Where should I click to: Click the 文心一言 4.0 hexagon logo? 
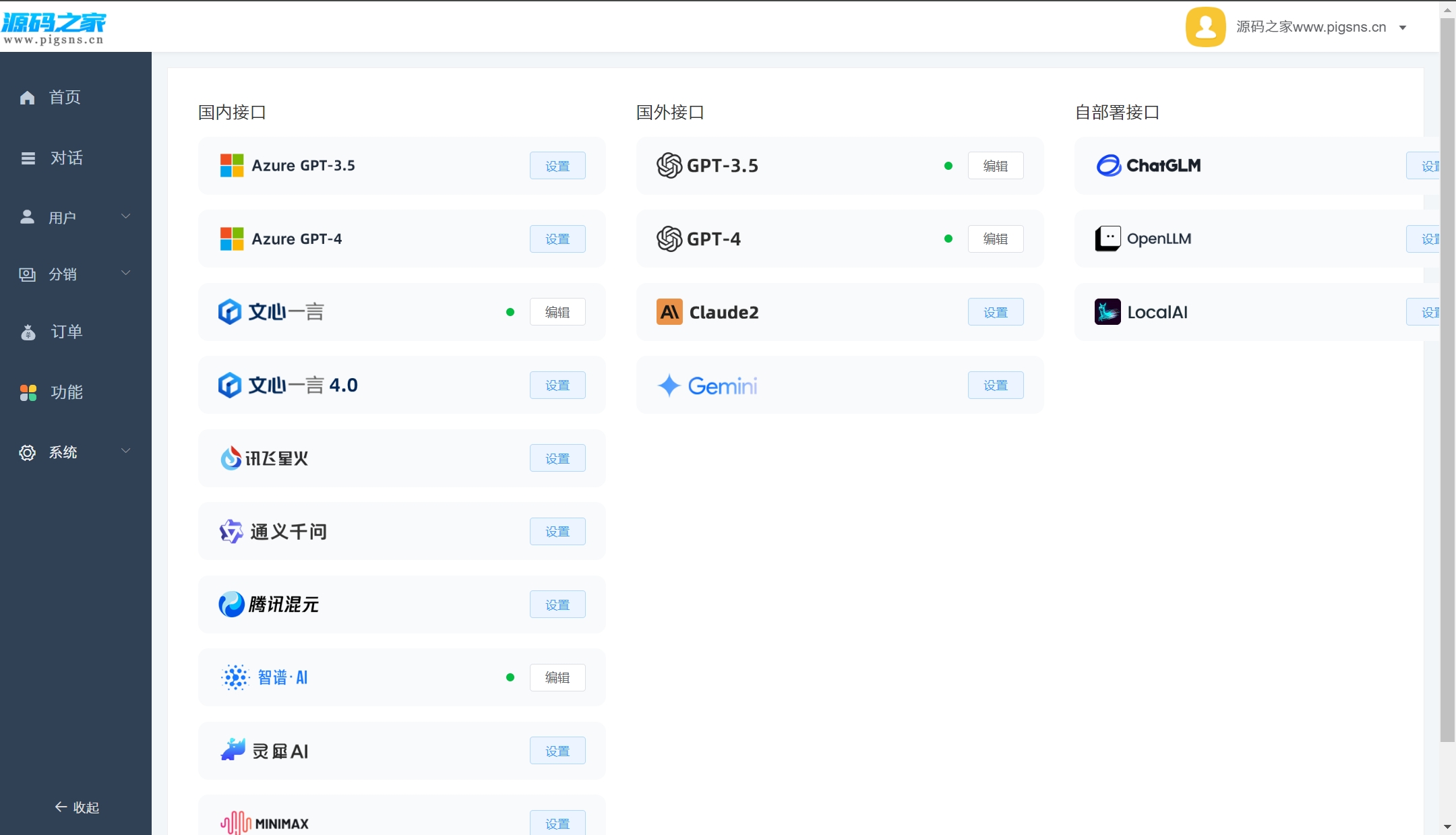pyautogui.click(x=230, y=385)
